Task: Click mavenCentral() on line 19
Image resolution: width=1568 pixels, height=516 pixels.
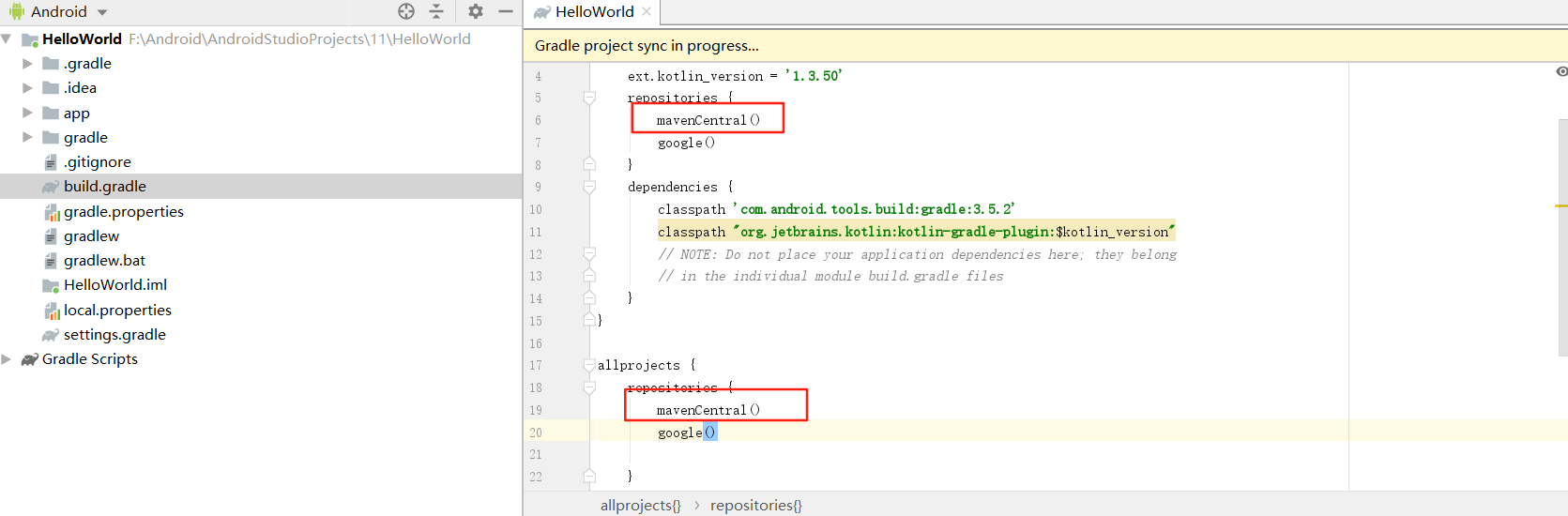Action: 708,410
